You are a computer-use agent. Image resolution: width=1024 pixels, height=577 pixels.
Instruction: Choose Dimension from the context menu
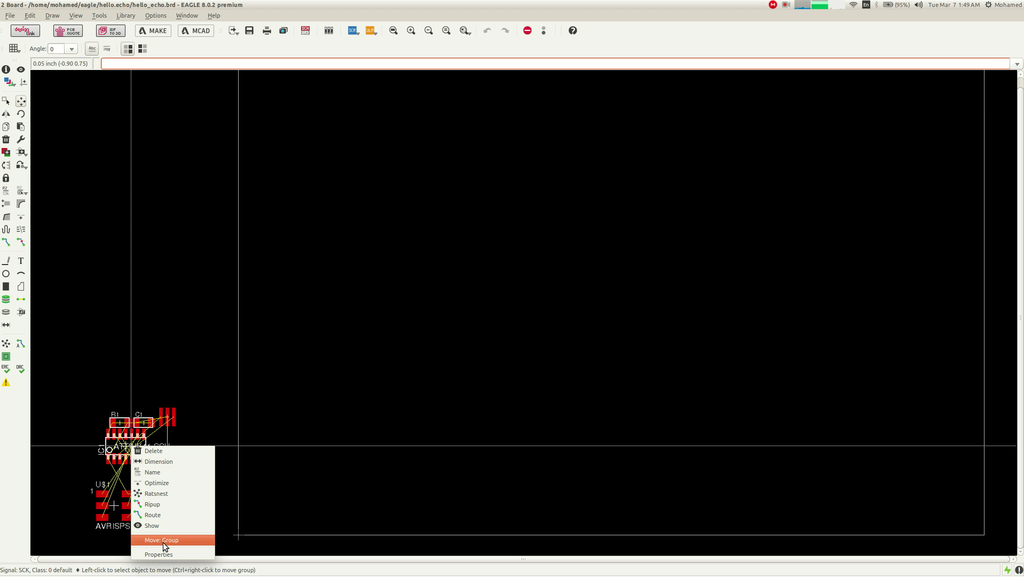coord(173,461)
